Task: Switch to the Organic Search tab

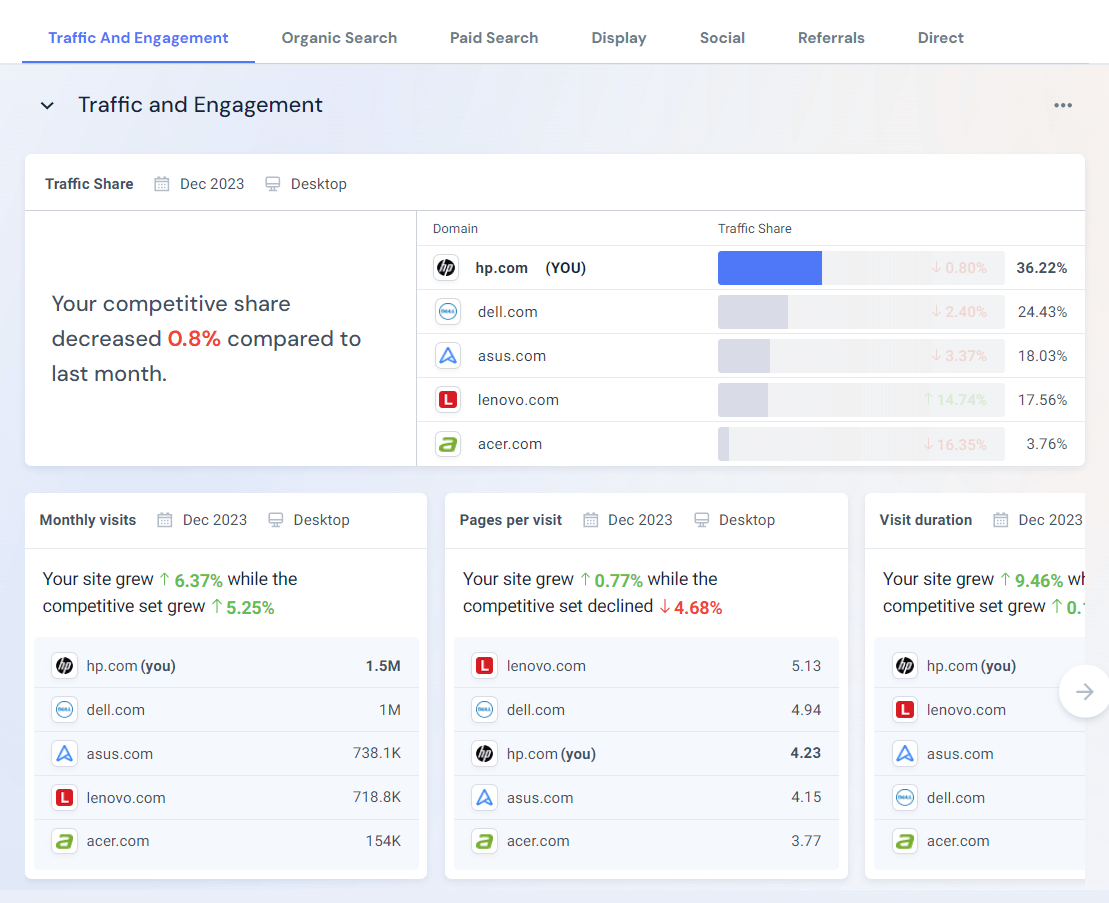Action: click(x=339, y=38)
